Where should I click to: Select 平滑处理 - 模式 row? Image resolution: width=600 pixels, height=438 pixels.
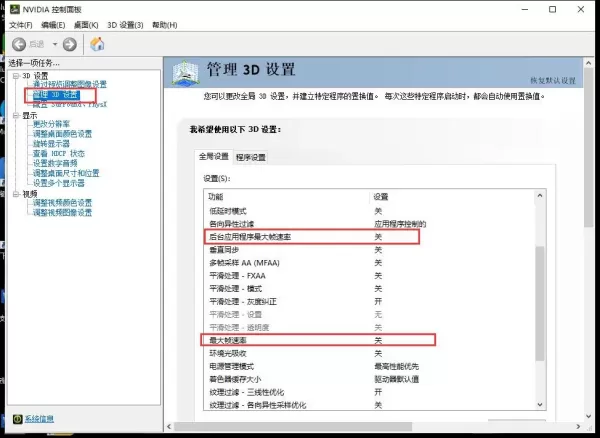pos(369,289)
